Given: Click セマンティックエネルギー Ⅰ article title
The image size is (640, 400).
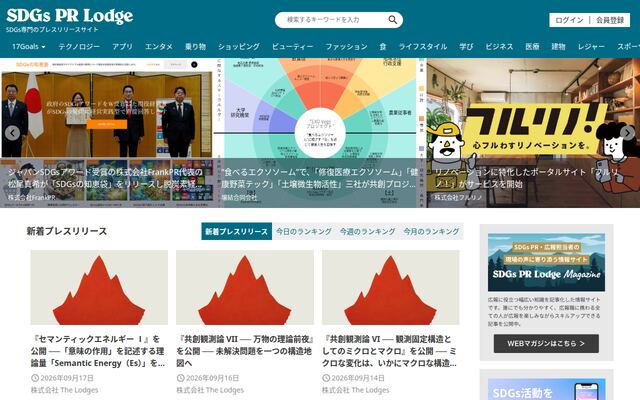Looking at the screenshot, I should click(x=98, y=351).
